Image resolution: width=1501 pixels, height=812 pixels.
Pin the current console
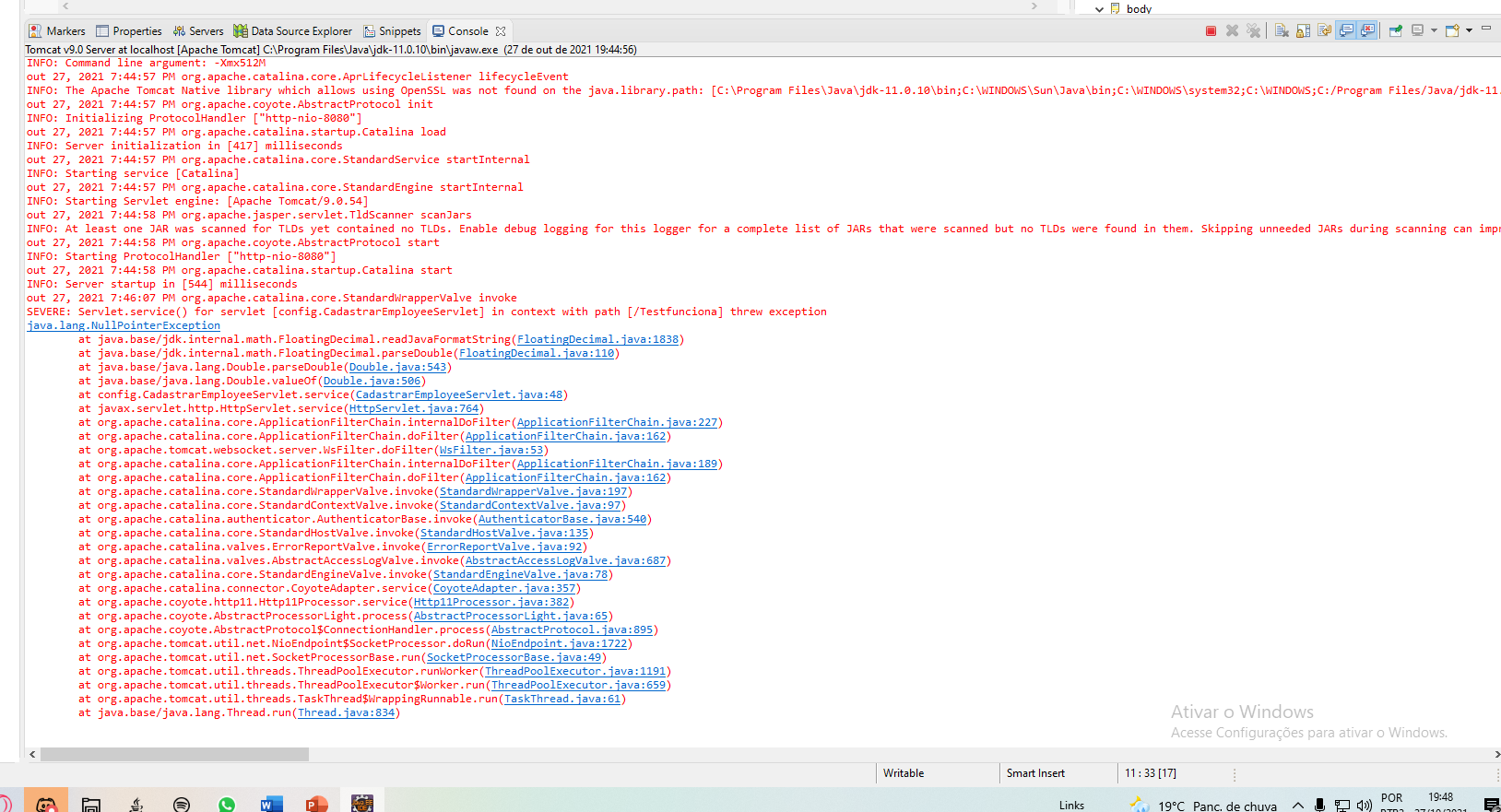(x=1396, y=30)
